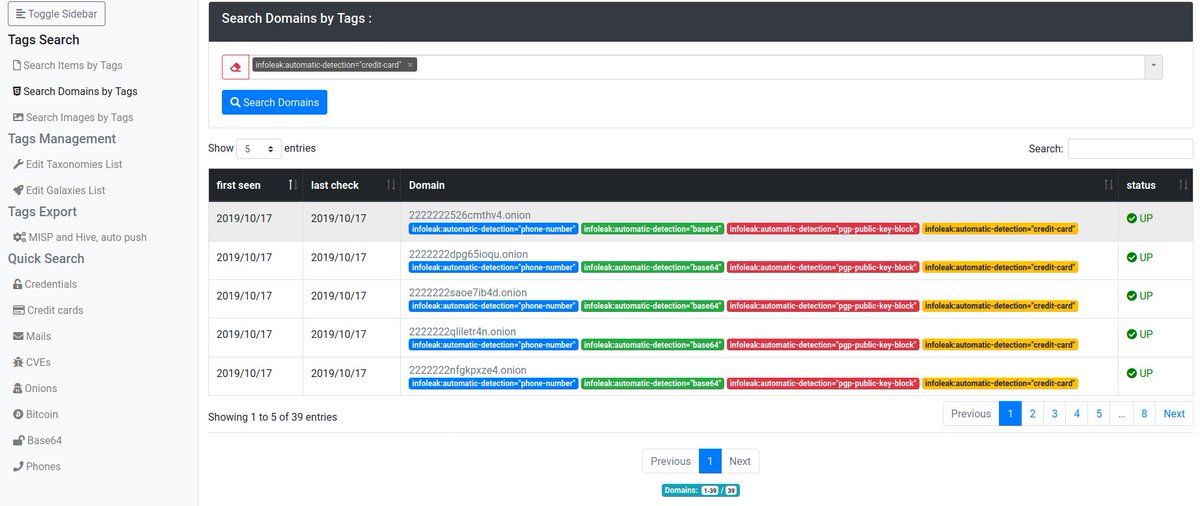Viewport: 1200px width, 506px height.
Task: Click the Search Domains button
Action: (x=274, y=102)
